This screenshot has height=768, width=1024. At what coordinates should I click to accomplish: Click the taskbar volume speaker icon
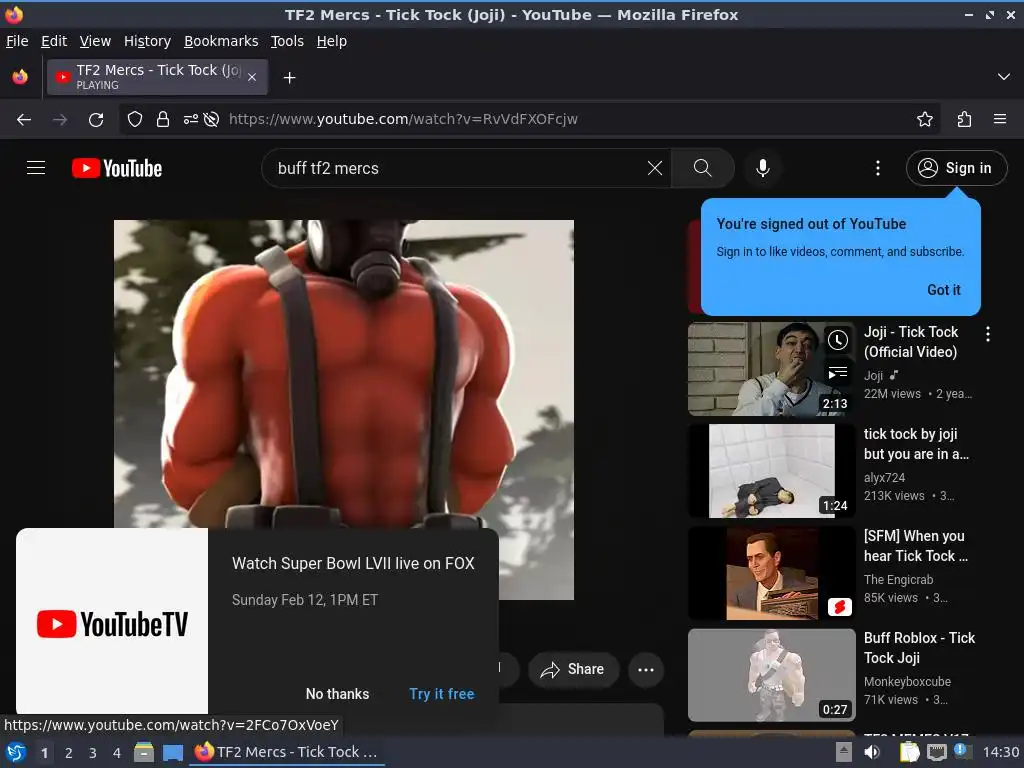(x=872, y=752)
